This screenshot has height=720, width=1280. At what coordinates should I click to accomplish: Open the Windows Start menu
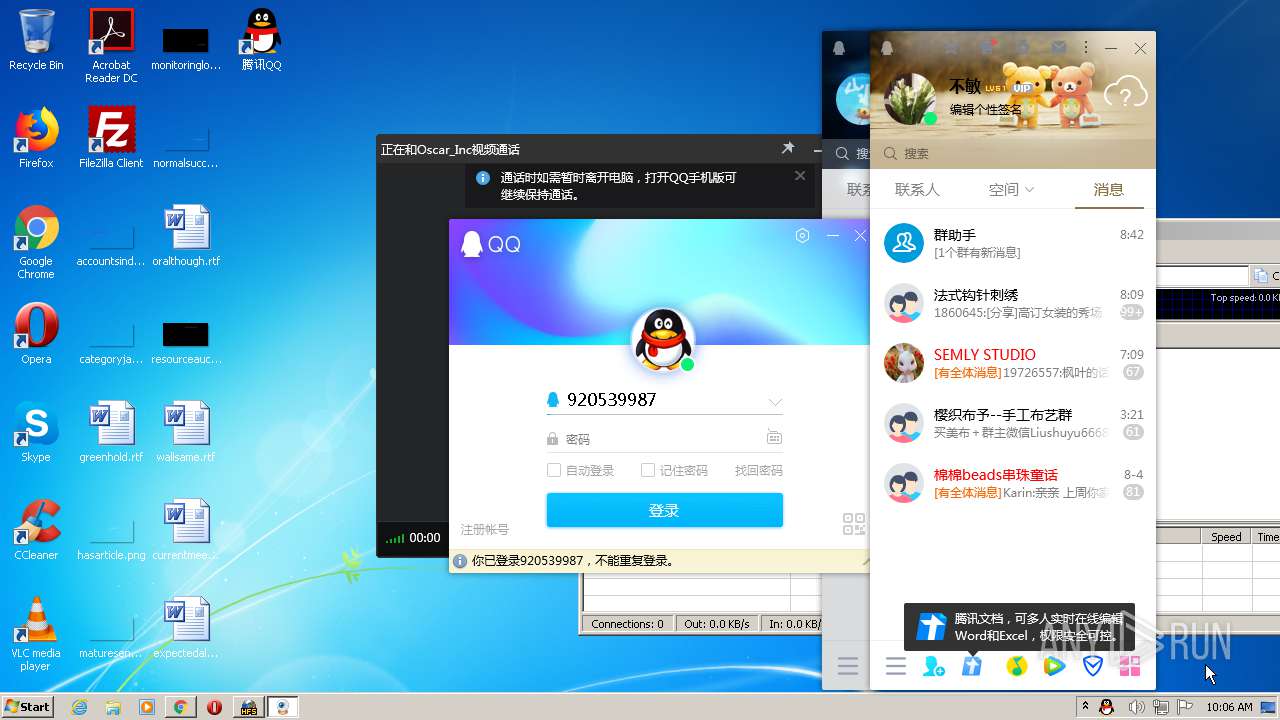(28, 707)
